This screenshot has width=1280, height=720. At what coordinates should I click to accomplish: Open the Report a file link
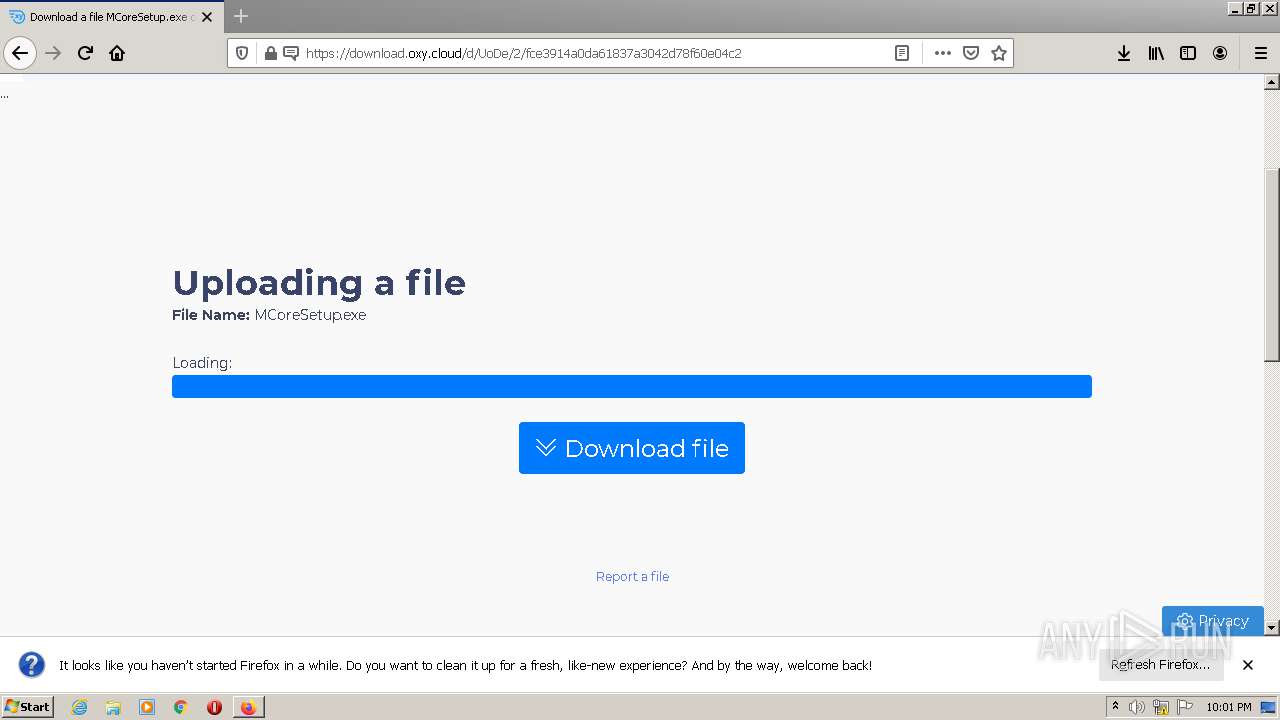(632, 576)
